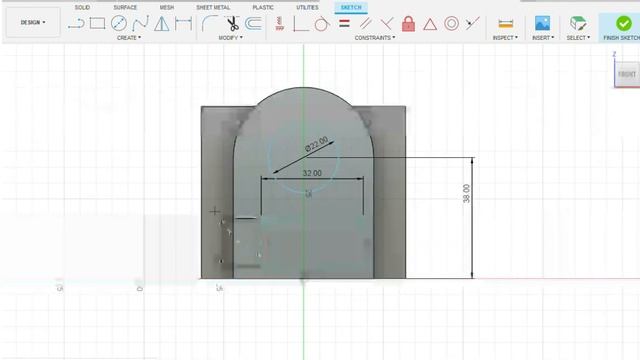Select the Sketch Dimension tool

click(183, 24)
